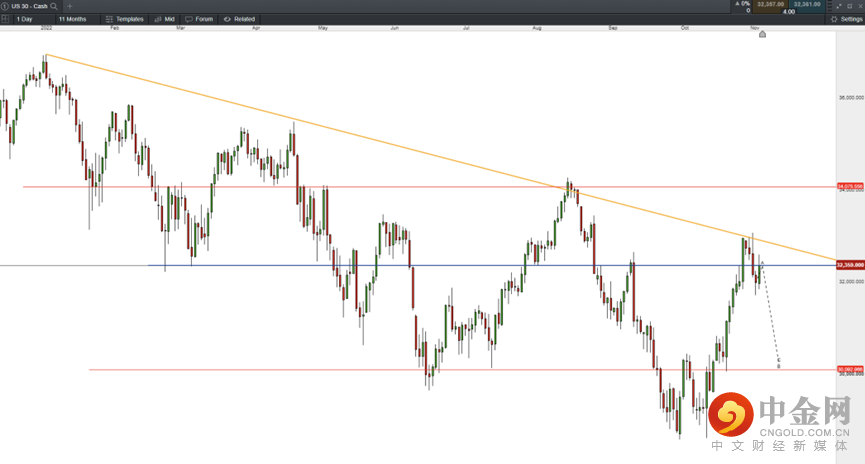Select the timeline marker under Nov
This screenshot has width=865, height=464.
[762, 35]
